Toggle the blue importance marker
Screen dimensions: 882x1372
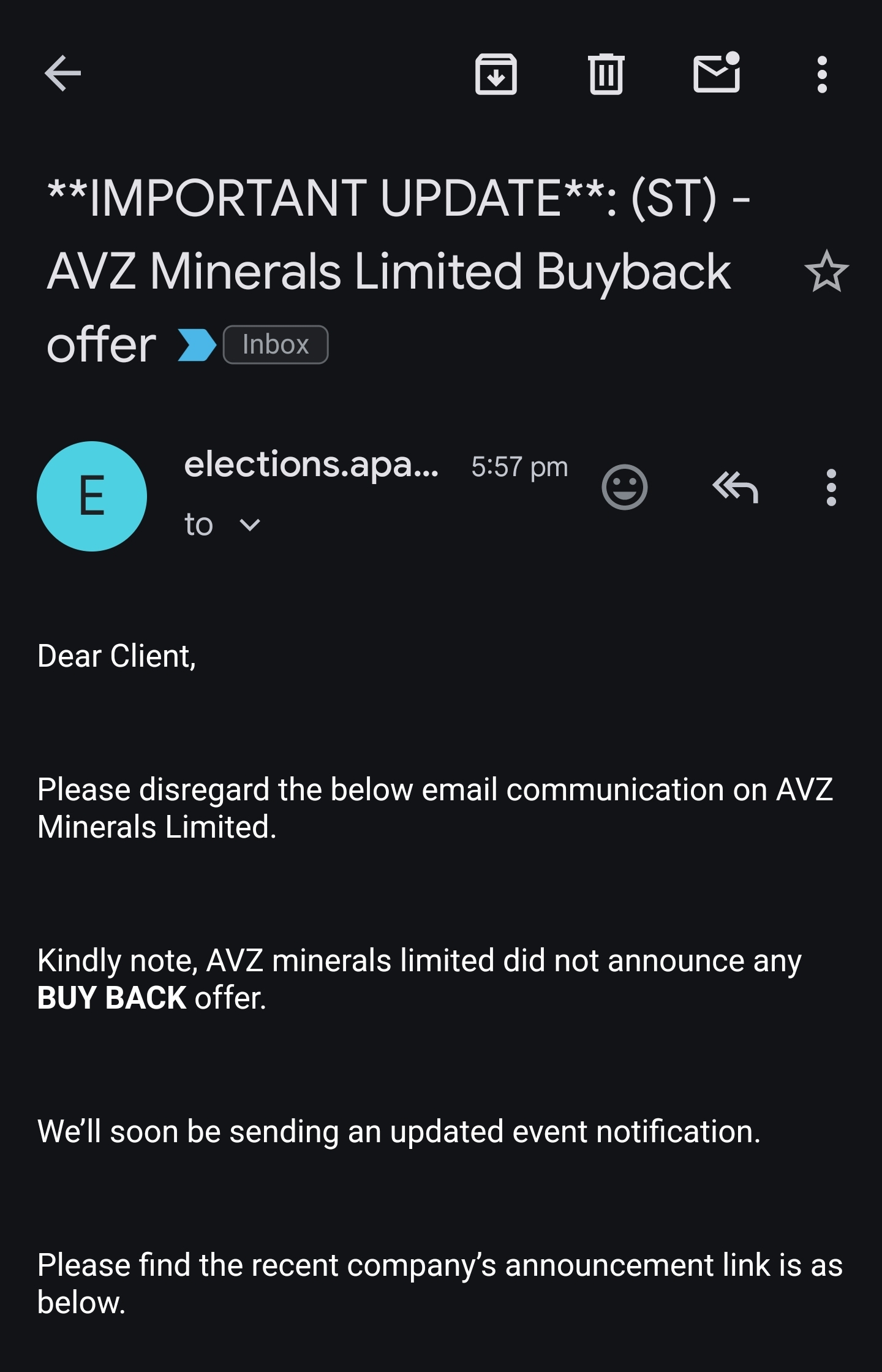click(x=197, y=345)
